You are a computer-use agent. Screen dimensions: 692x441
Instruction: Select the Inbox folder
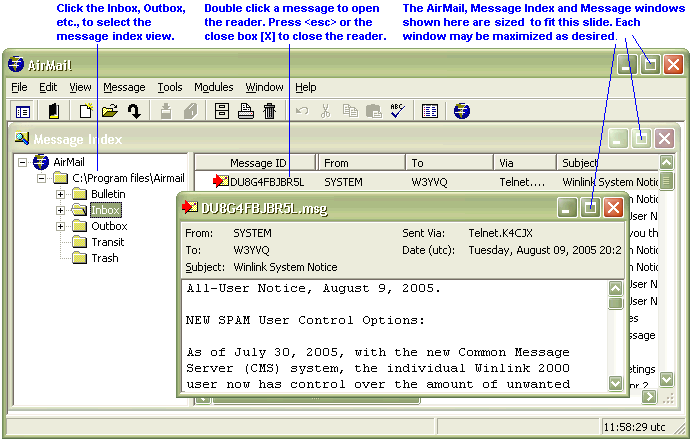point(105,210)
